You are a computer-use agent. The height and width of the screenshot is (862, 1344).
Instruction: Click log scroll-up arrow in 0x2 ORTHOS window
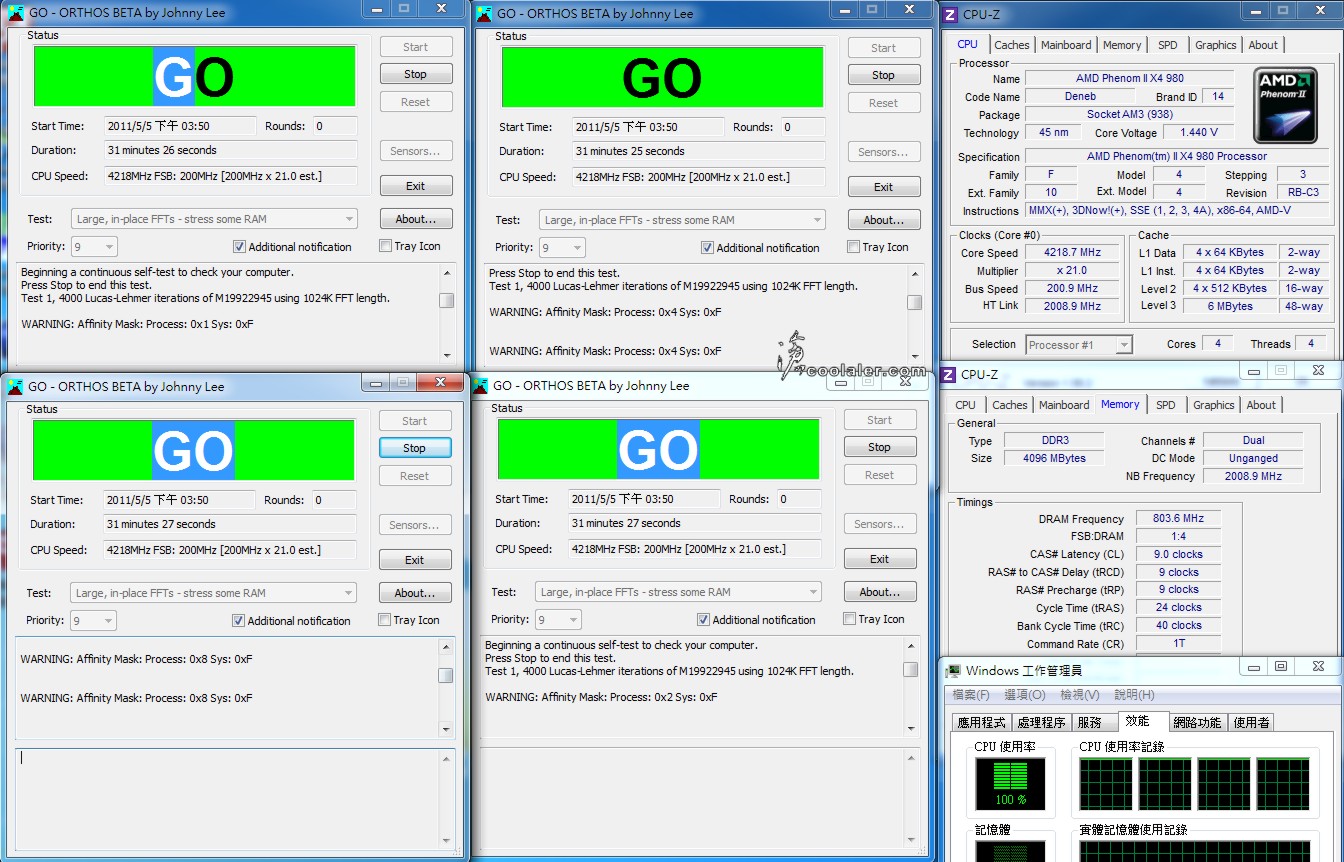tap(910, 646)
